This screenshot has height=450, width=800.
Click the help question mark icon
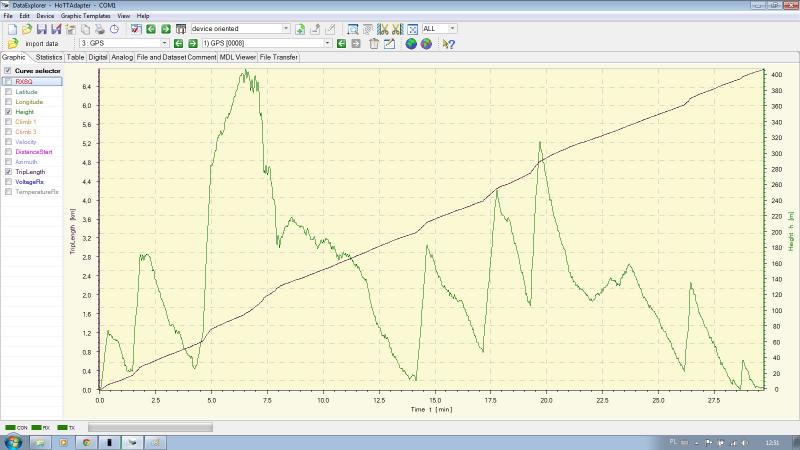point(449,44)
